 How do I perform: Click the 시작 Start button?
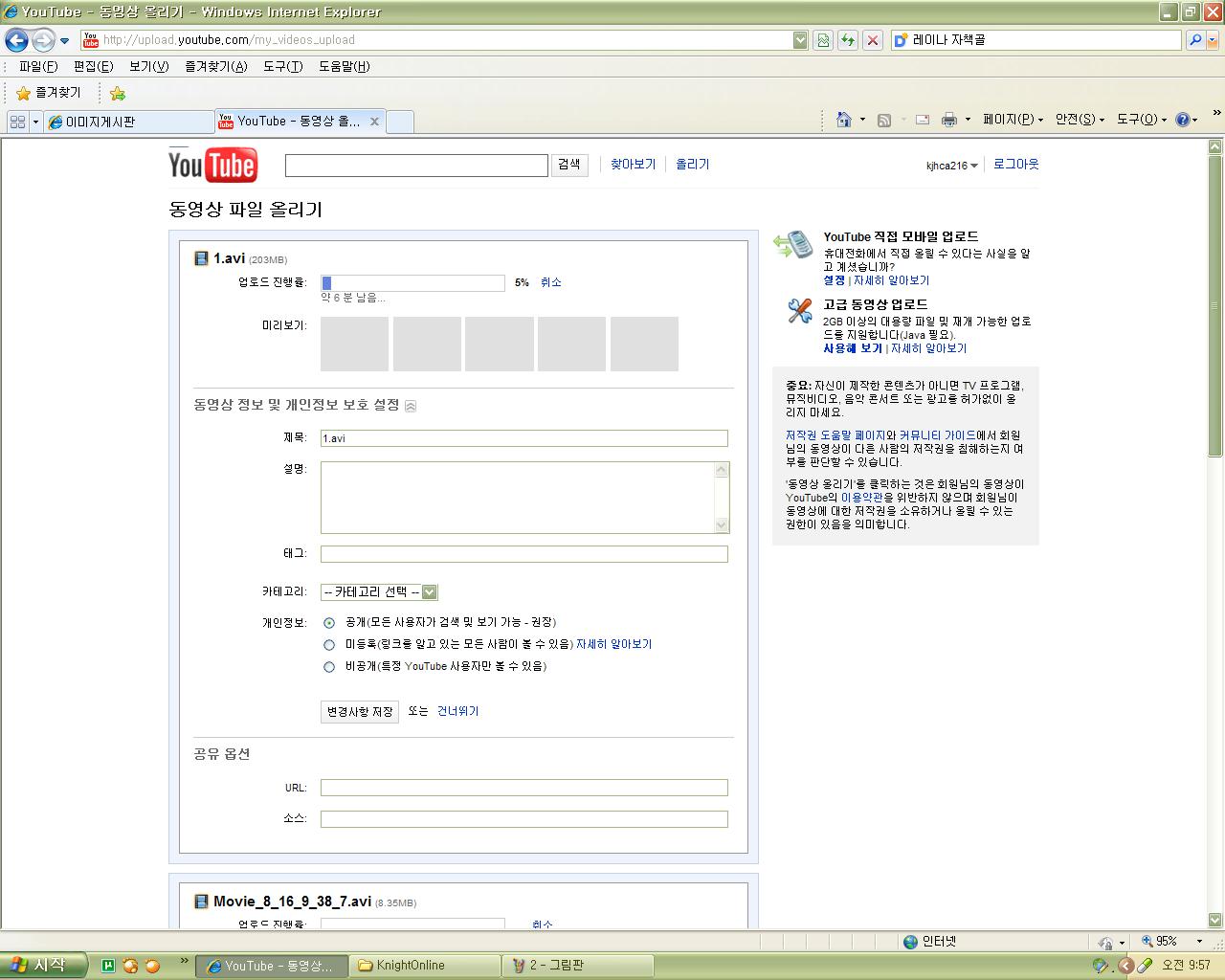[x=43, y=965]
